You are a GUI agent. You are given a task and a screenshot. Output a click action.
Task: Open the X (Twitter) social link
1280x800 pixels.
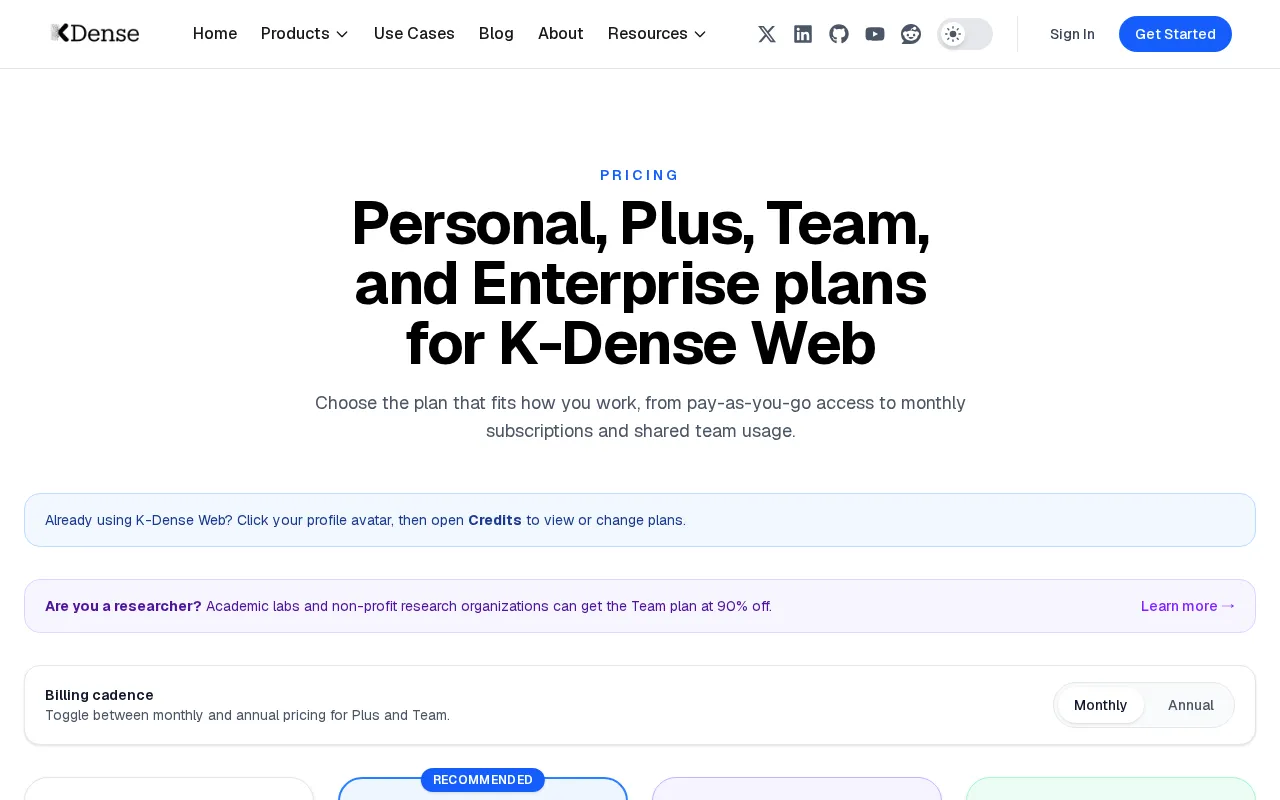coord(767,34)
